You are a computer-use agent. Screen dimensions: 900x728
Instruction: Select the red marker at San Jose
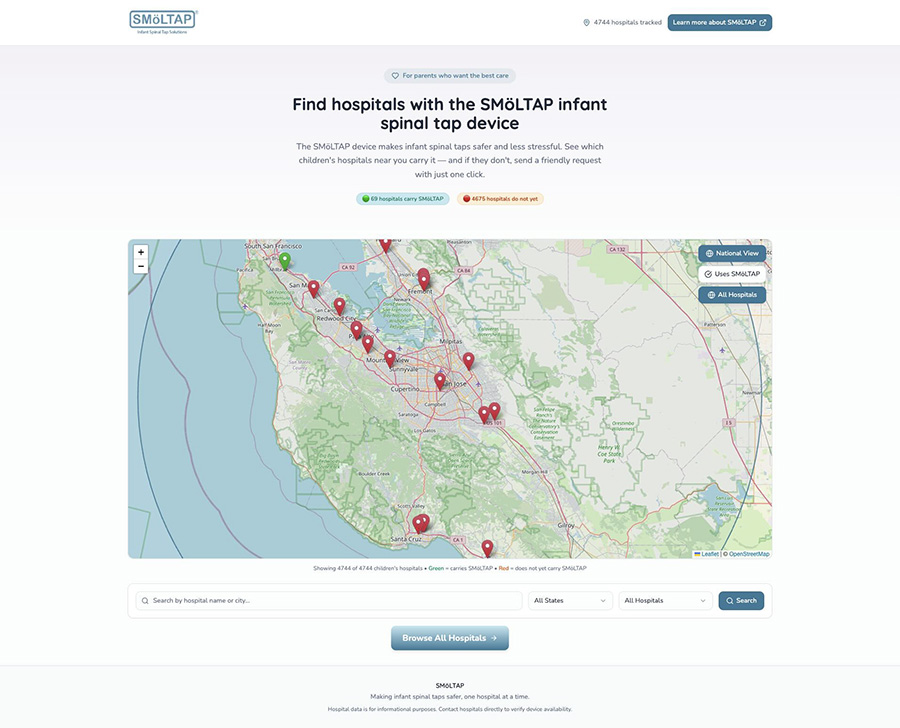click(439, 381)
